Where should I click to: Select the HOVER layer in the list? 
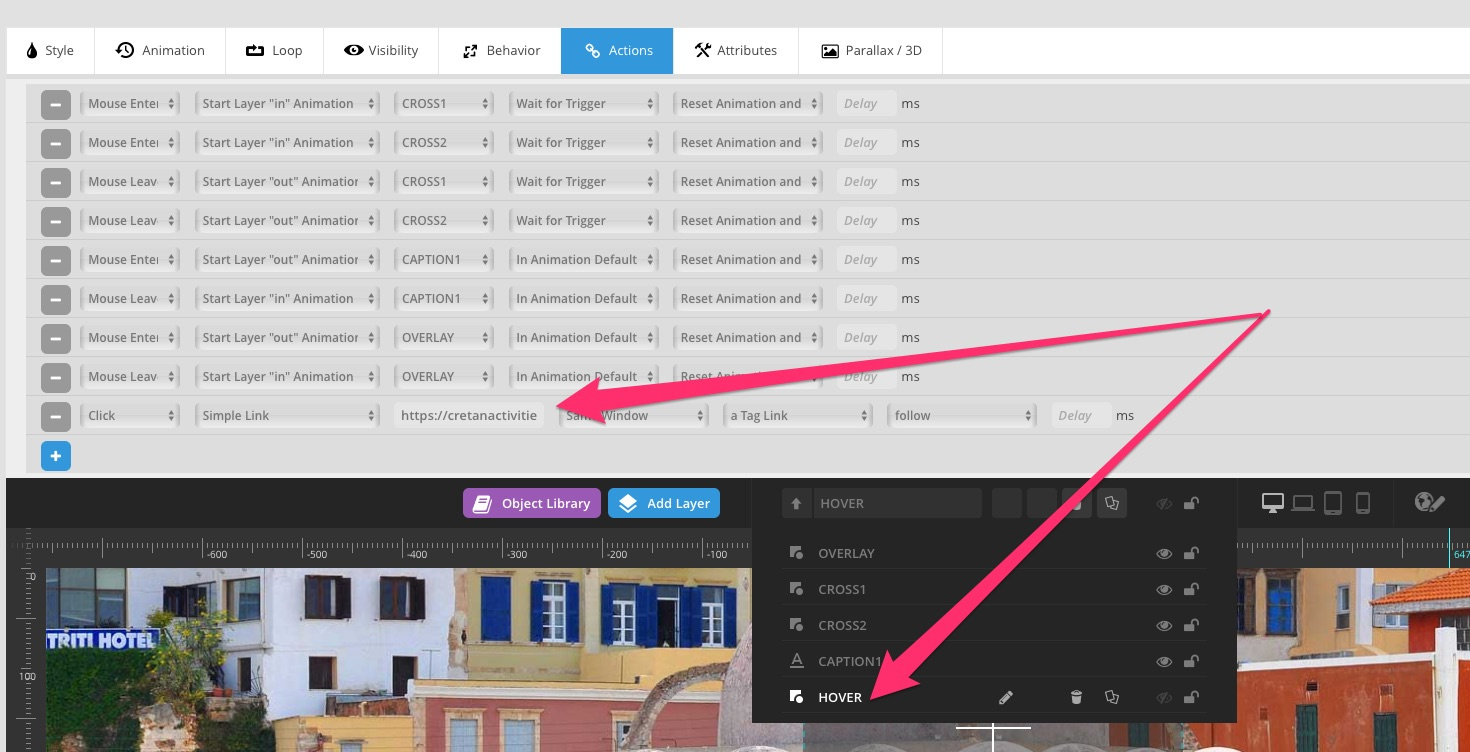[x=840, y=697]
